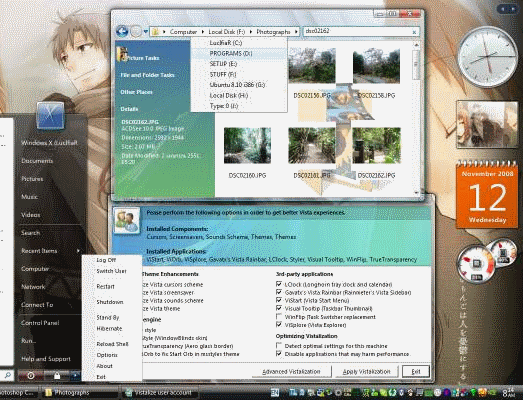This screenshot has height=400, width=523.
Task: Select the DSC02158.JPG thumbnail
Action: [x=376, y=65]
